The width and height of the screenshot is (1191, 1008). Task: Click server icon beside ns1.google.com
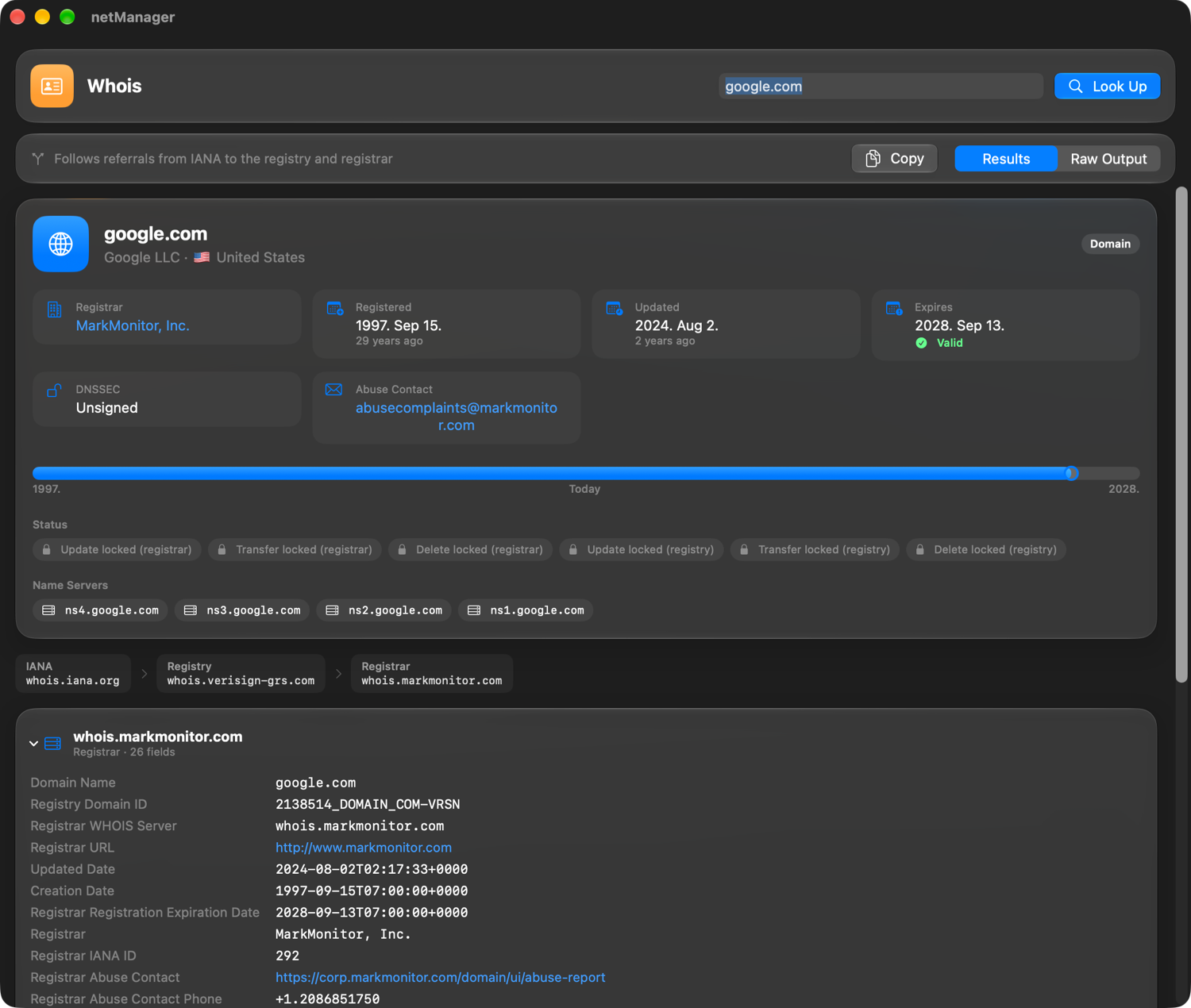pos(474,610)
